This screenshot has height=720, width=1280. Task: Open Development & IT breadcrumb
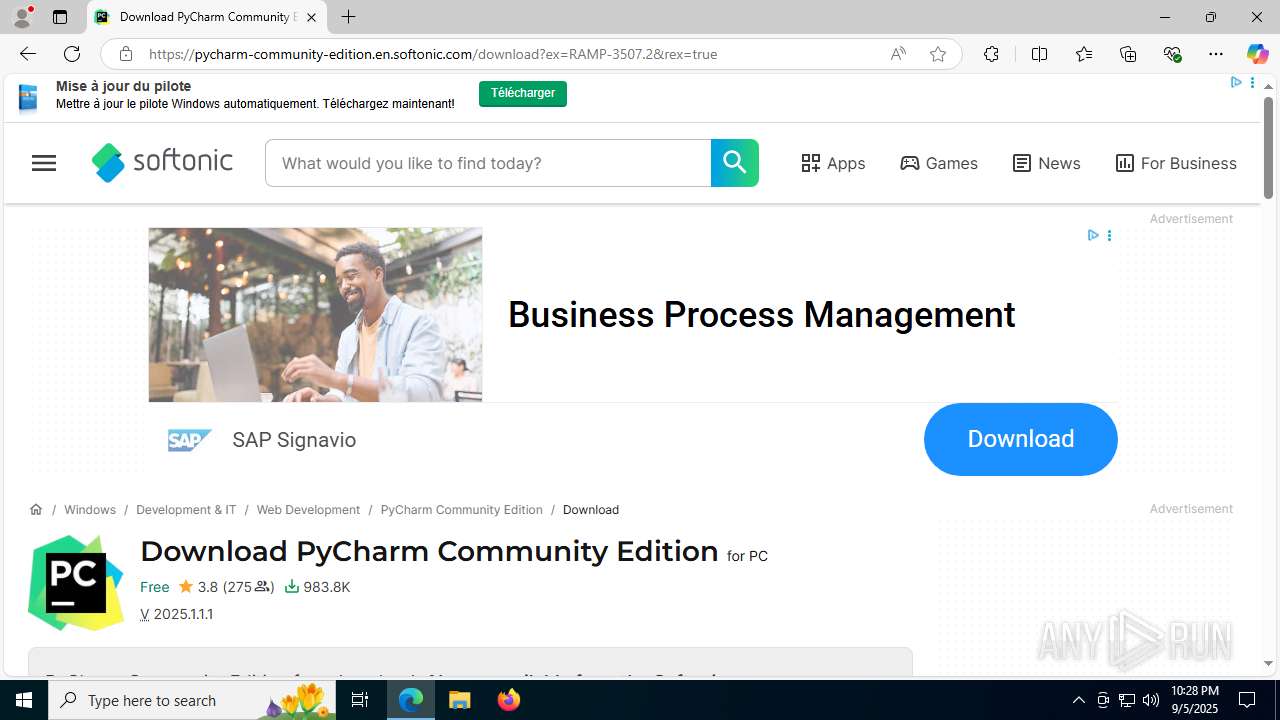click(x=186, y=509)
